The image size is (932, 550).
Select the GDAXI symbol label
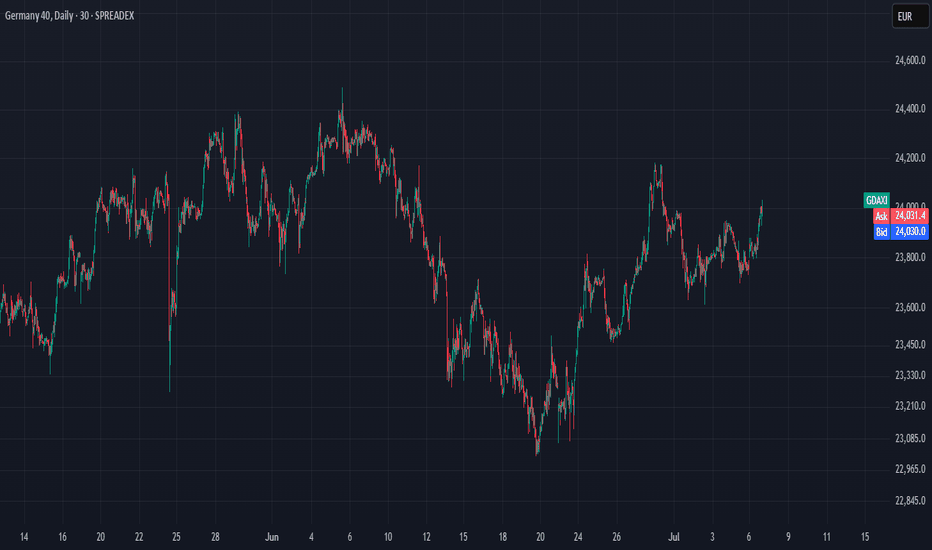pyautogui.click(x=876, y=200)
